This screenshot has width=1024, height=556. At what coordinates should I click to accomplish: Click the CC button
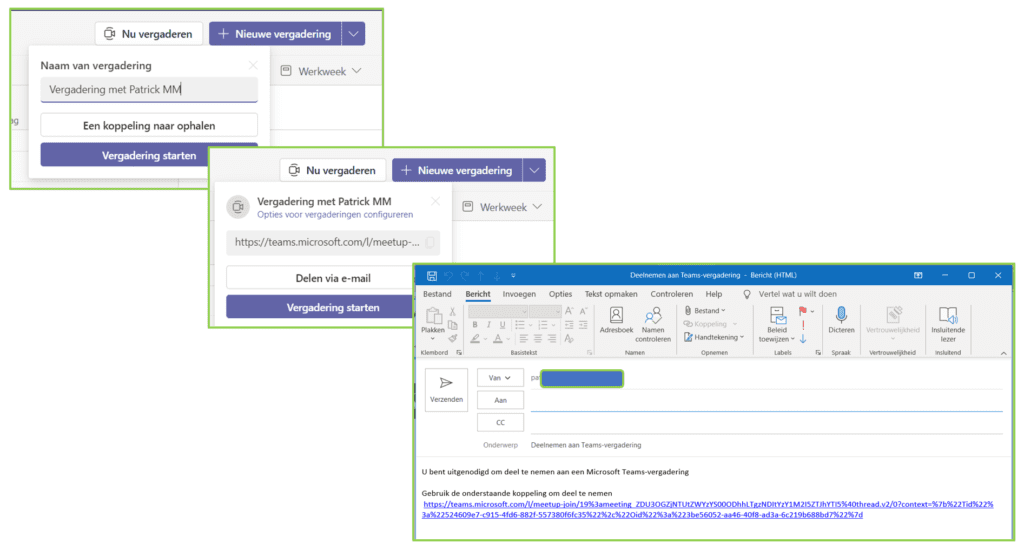[x=500, y=423]
